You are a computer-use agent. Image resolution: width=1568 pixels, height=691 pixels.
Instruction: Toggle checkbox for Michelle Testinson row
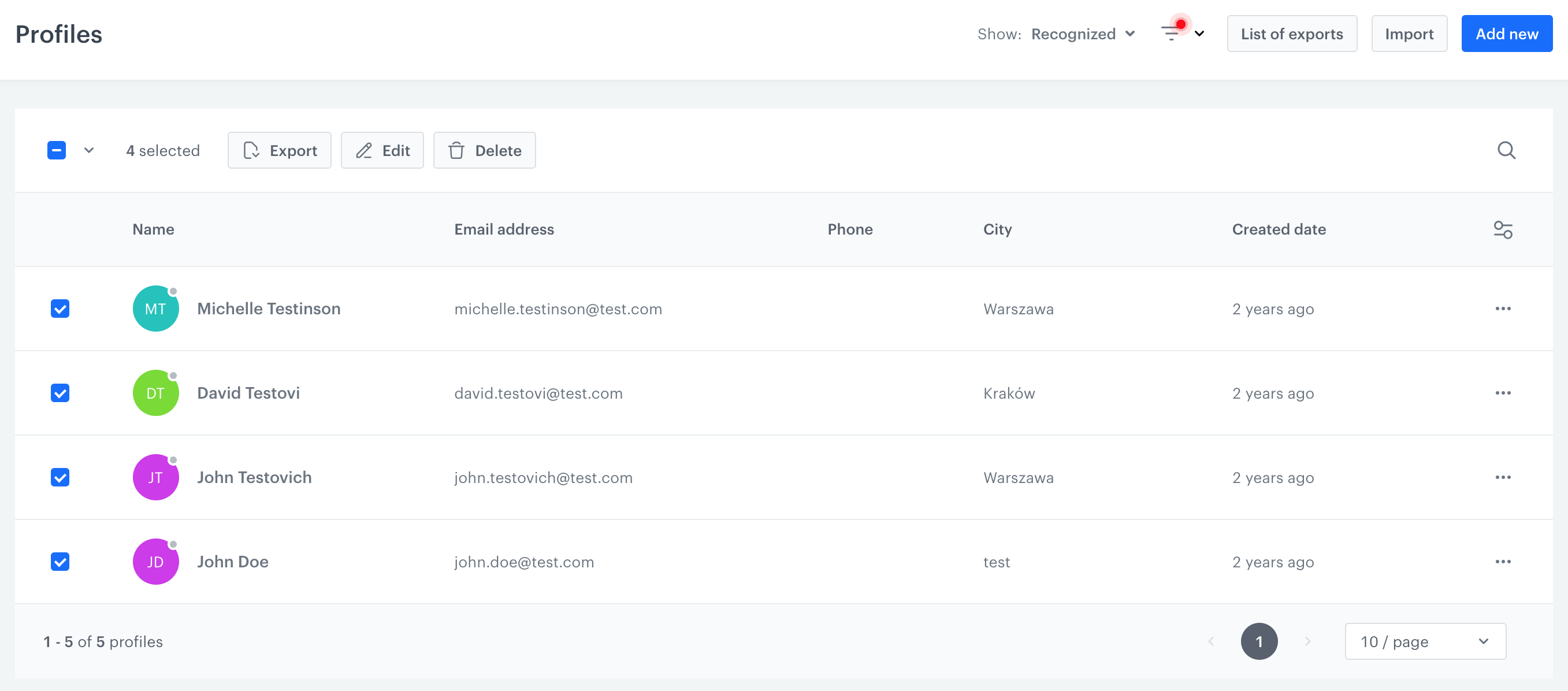pyautogui.click(x=61, y=308)
